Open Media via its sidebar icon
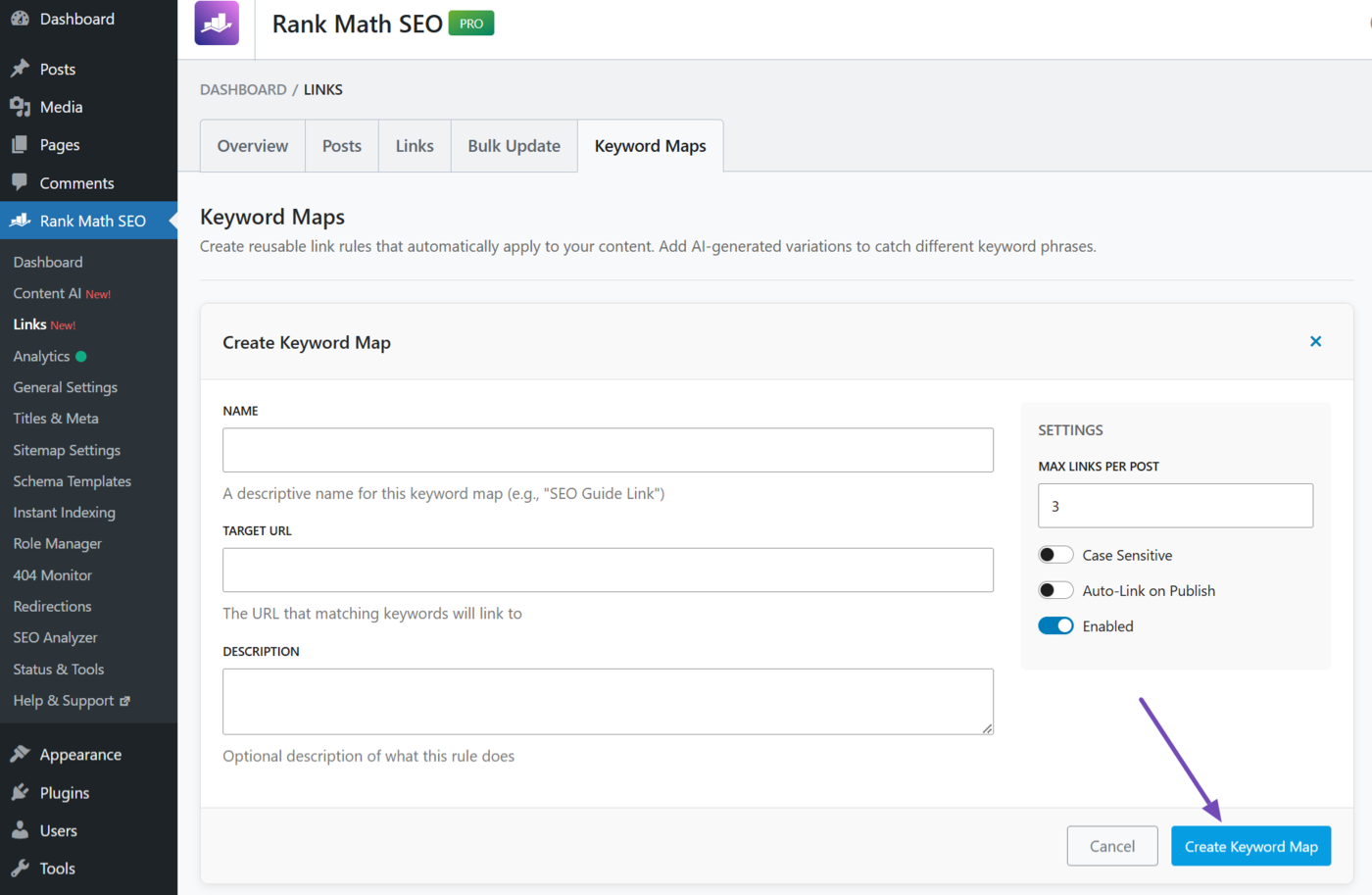The image size is (1372, 895). tap(21, 106)
